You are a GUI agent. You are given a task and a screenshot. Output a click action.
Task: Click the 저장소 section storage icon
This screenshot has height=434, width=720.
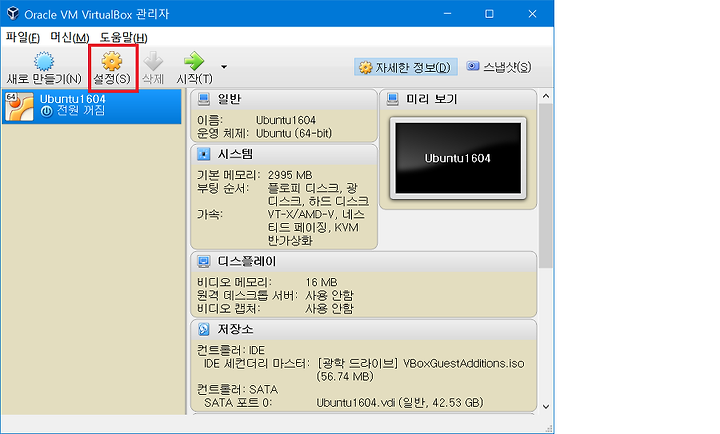(x=203, y=329)
